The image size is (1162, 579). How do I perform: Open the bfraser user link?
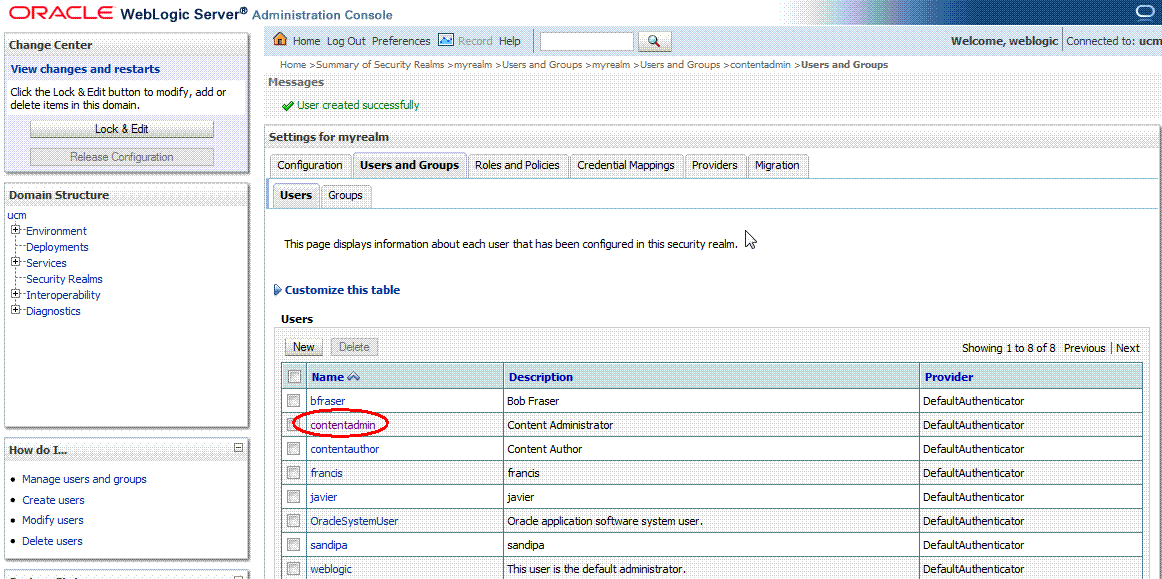click(x=328, y=401)
